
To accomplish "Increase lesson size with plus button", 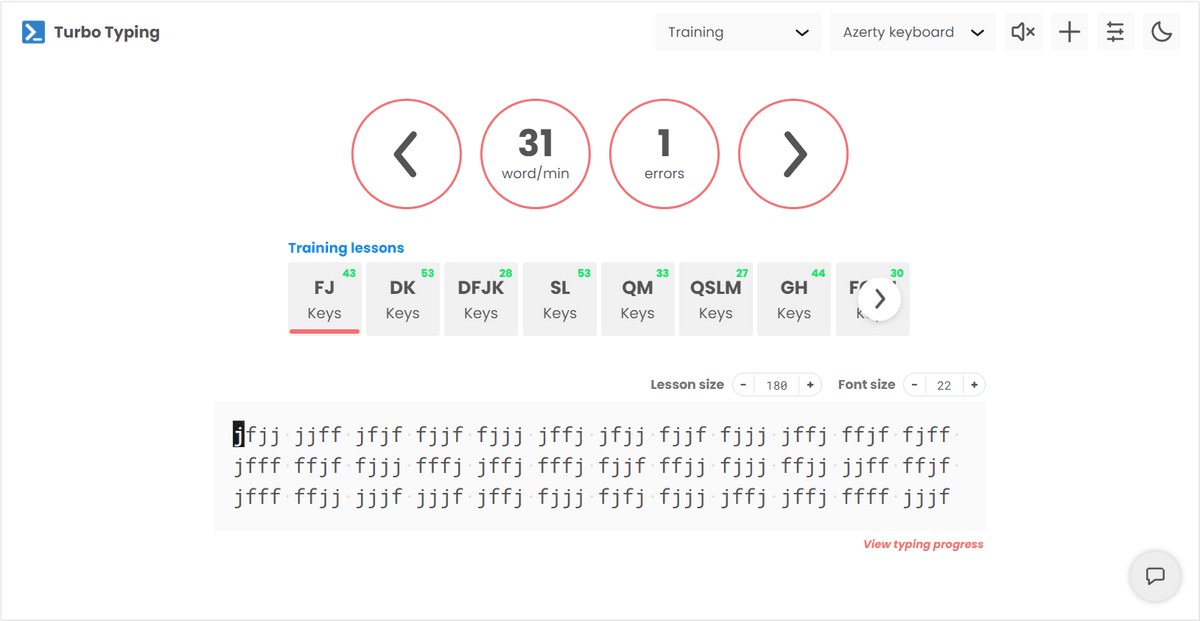I will pos(810,385).
